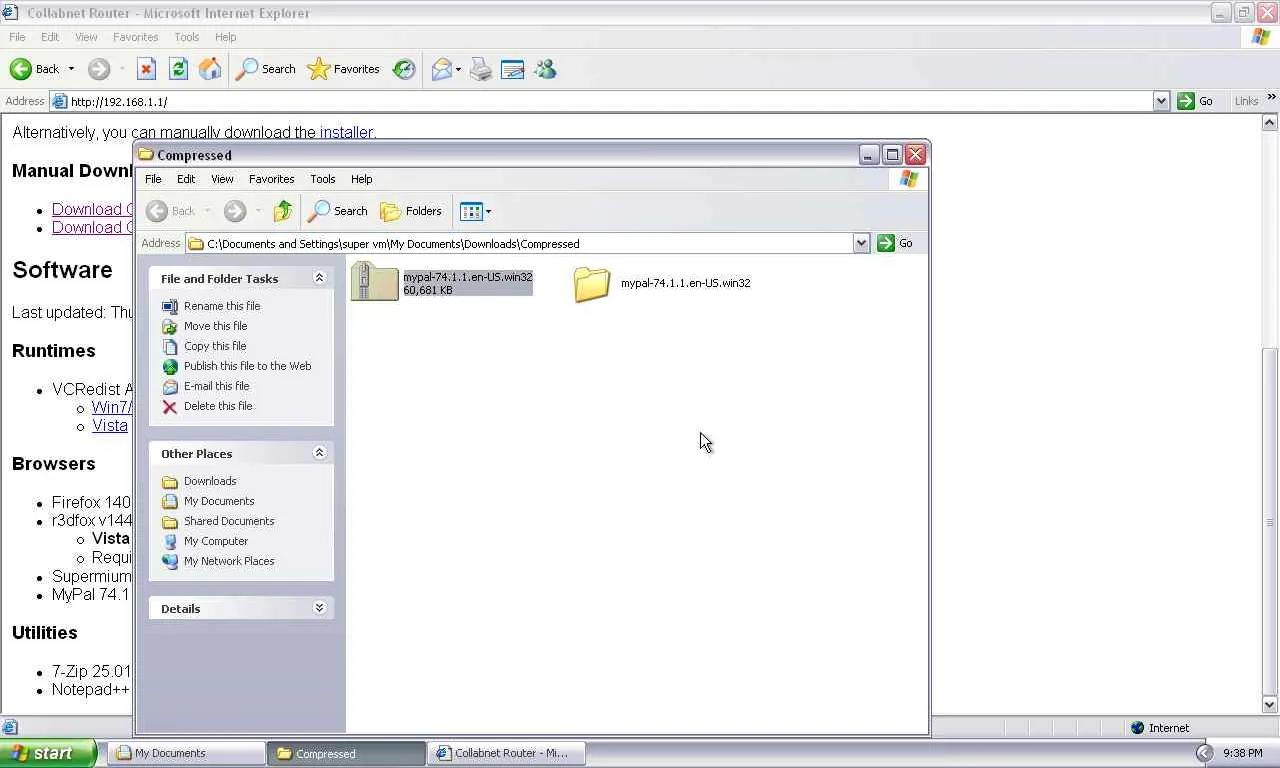The height and width of the screenshot is (768, 1280).
Task: Click Favorites star in Internet Explorer toolbar
Action: (x=343, y=69)
